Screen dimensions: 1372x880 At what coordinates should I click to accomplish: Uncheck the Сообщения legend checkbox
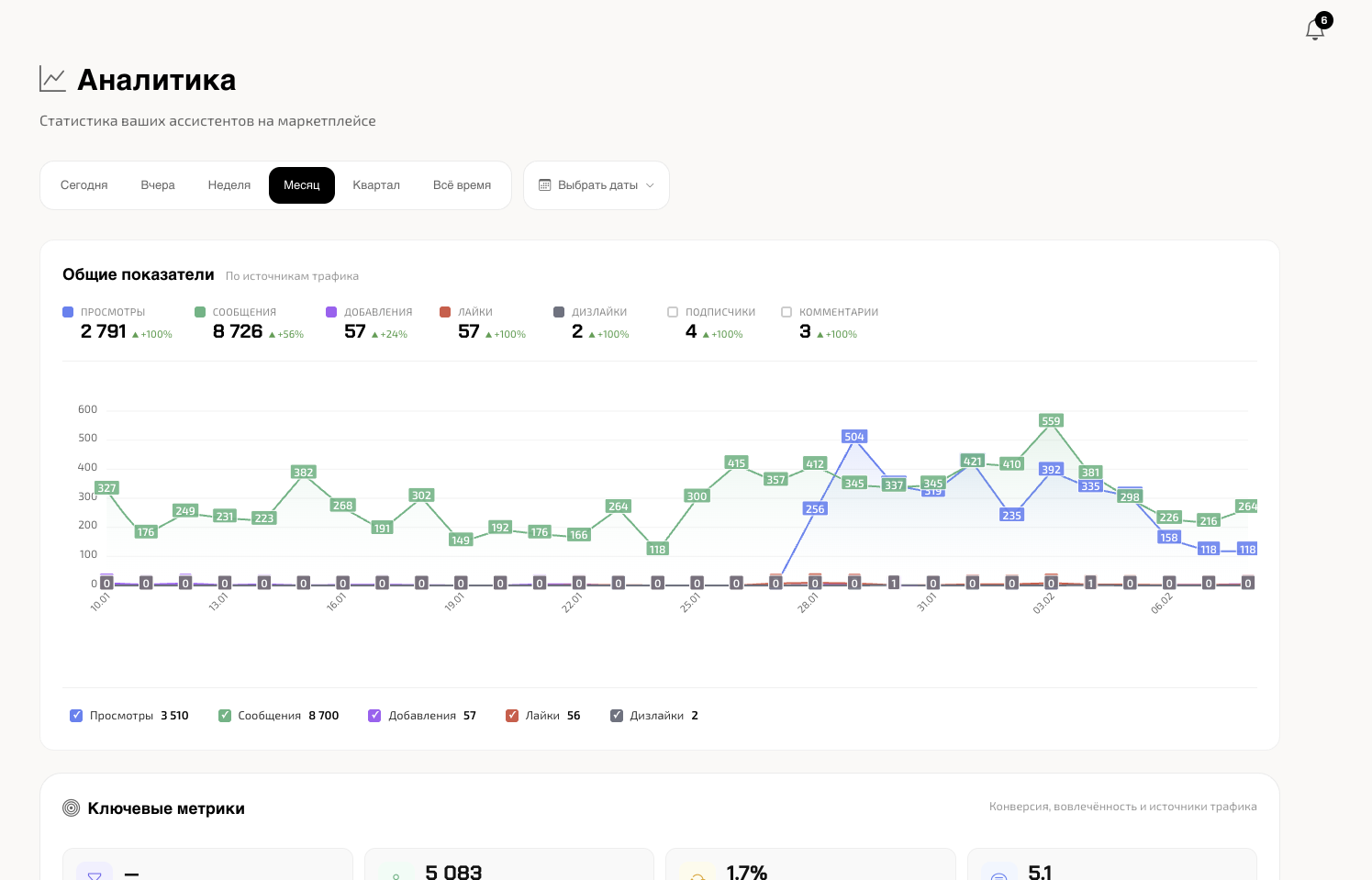(225, 716)
